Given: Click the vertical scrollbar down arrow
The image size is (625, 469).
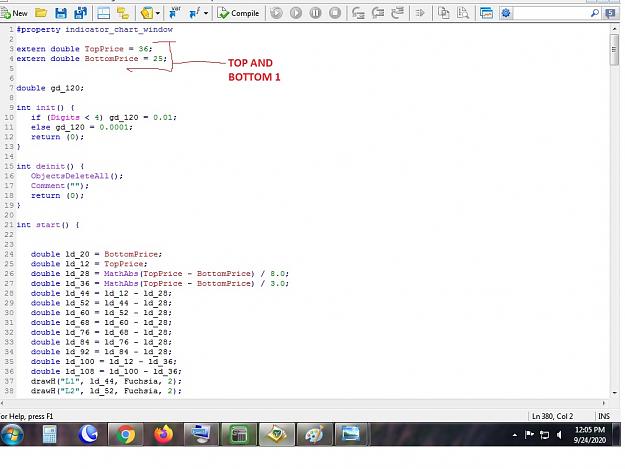Looking at the screenshot, I should [x=614, y=392].
